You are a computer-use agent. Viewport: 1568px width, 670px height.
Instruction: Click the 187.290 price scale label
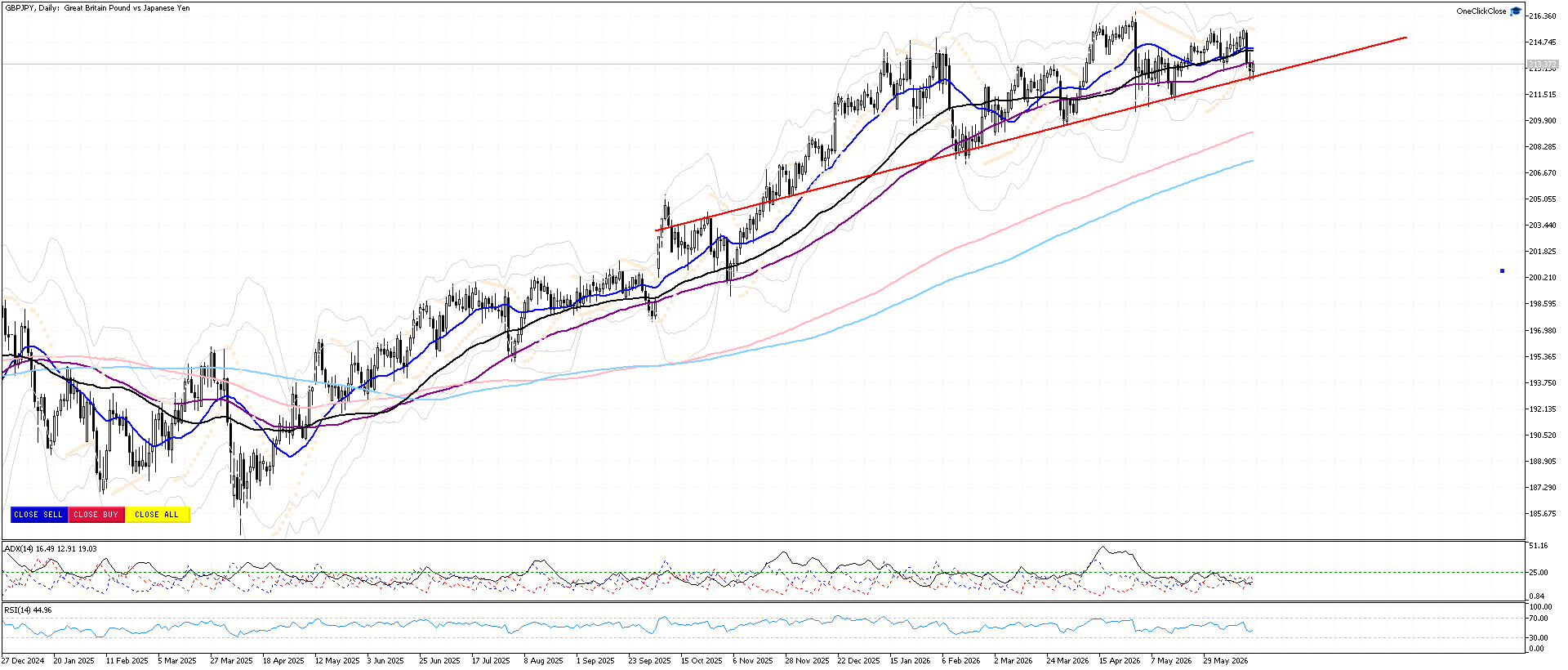click(x=1542, y=488)
